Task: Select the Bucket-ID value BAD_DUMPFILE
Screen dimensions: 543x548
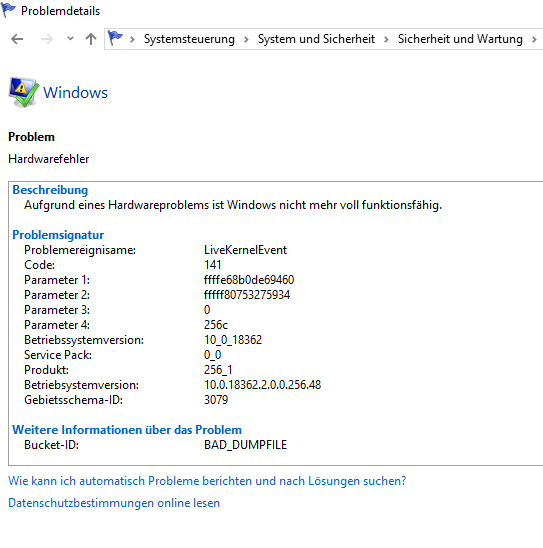Action: [245, 445]
